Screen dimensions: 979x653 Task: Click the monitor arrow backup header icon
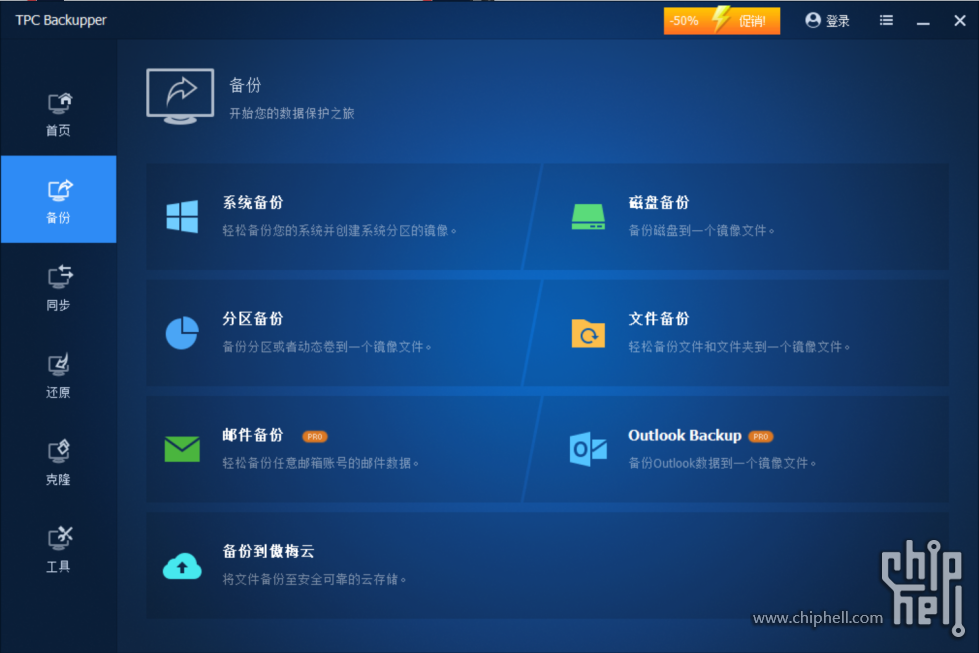tap(180, 96)
